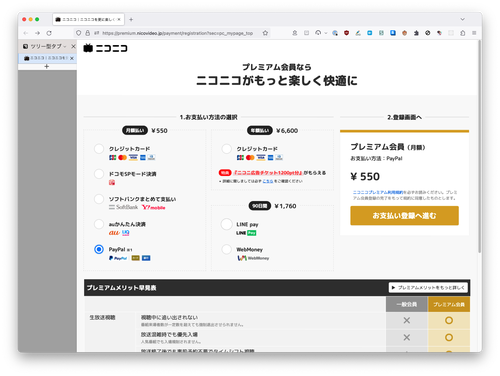Click ニコニコ広告チケット1200pt分 link
This screenshot has height=376, width=500.
pyautogui.click(x=268, y=173)
